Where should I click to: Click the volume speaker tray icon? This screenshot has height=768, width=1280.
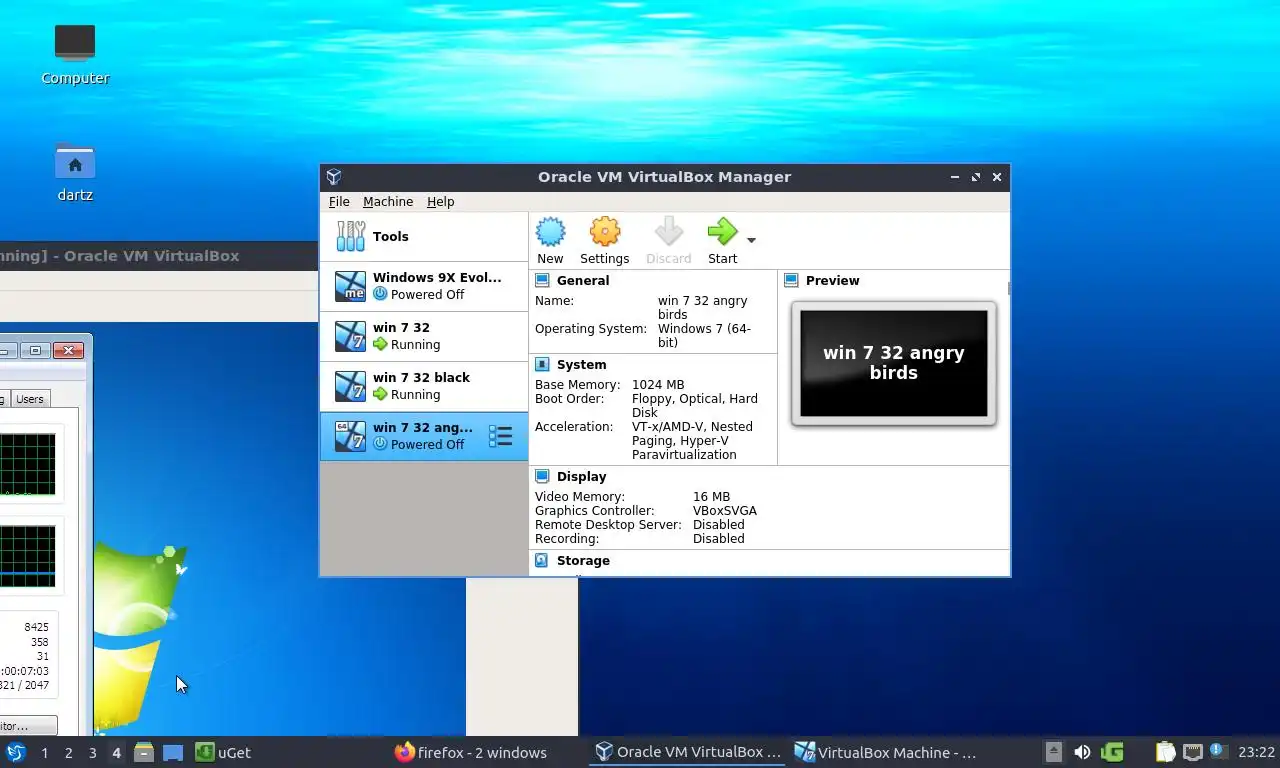(x=1082, y=752)
